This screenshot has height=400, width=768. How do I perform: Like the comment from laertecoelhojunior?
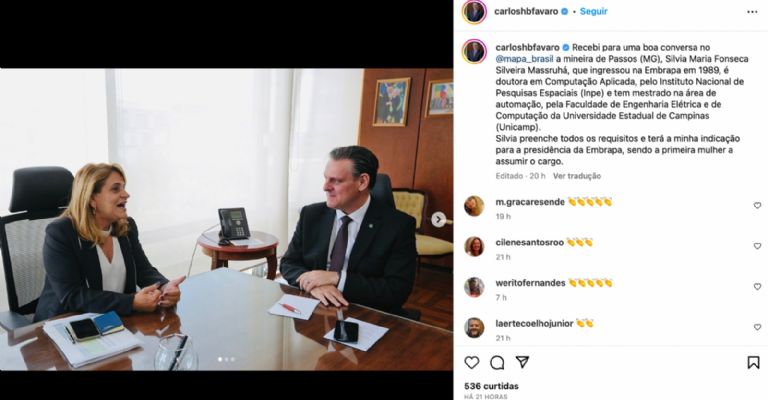tap(757, 328)
